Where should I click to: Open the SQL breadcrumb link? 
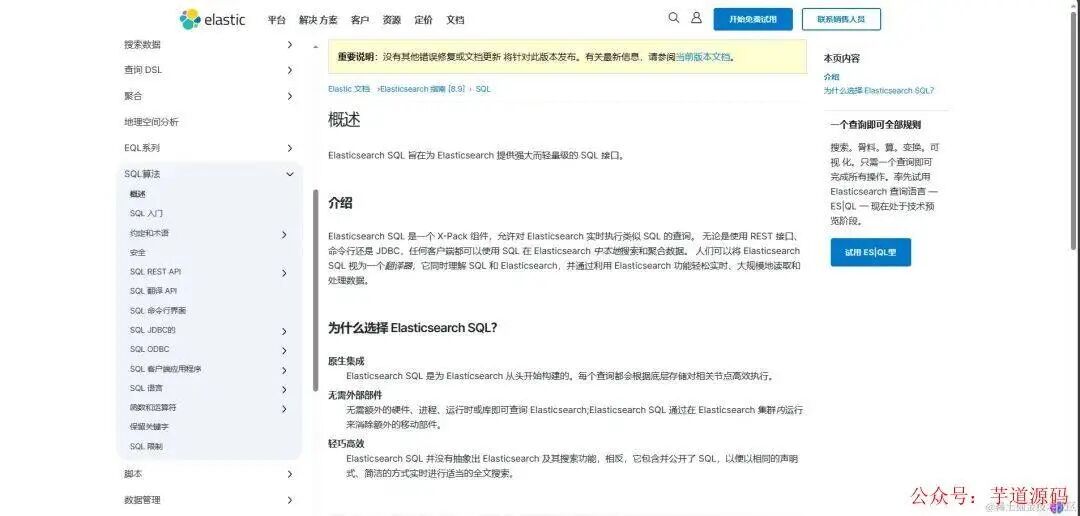tap(484, 89)
